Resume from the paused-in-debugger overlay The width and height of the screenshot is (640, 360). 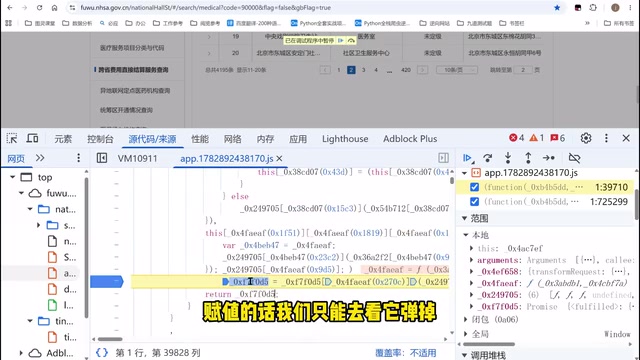(x=340, y=40)
